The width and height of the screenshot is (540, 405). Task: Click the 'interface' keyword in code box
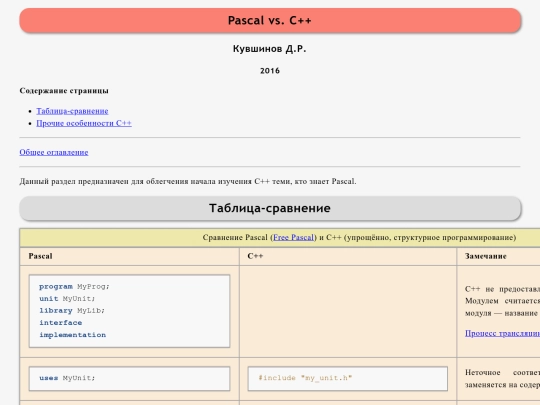(61, 323)
